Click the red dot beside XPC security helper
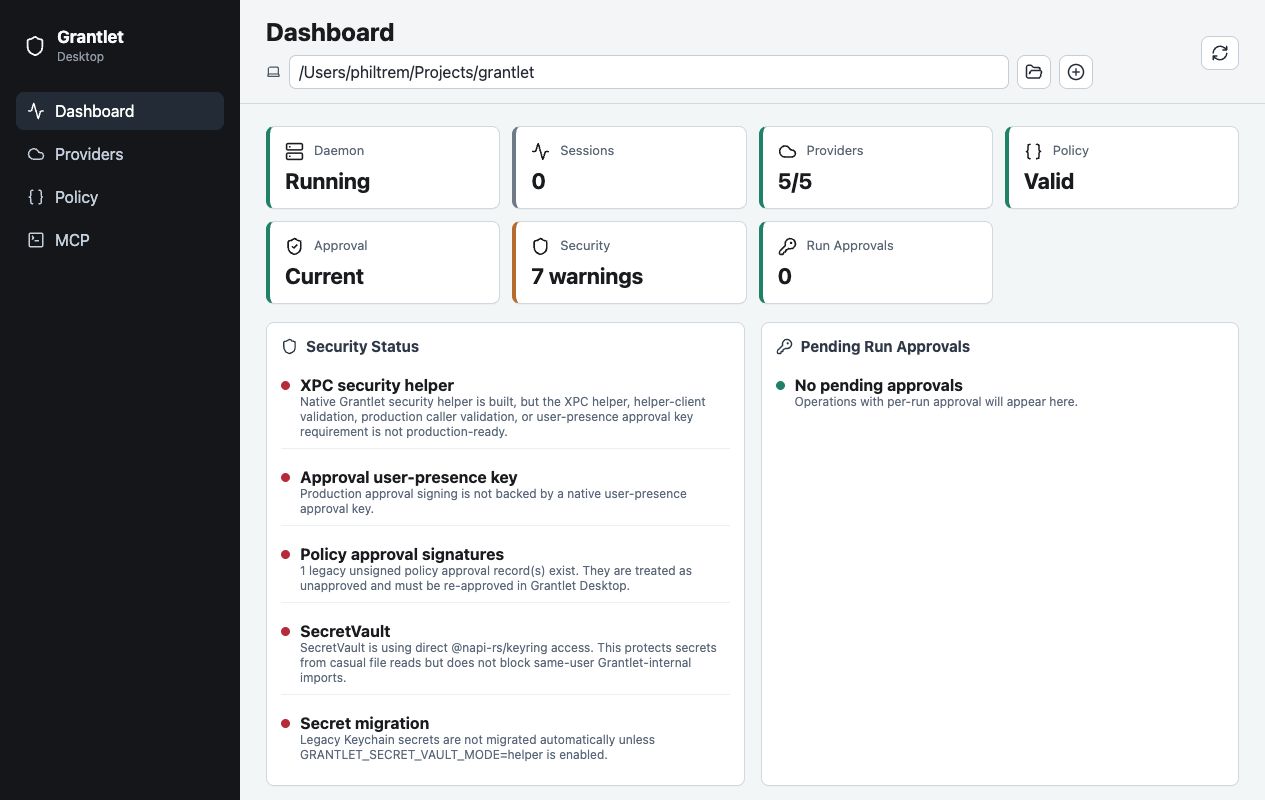Image resolution: width=1265 pixels, height=800 pixels. (285, 385)
